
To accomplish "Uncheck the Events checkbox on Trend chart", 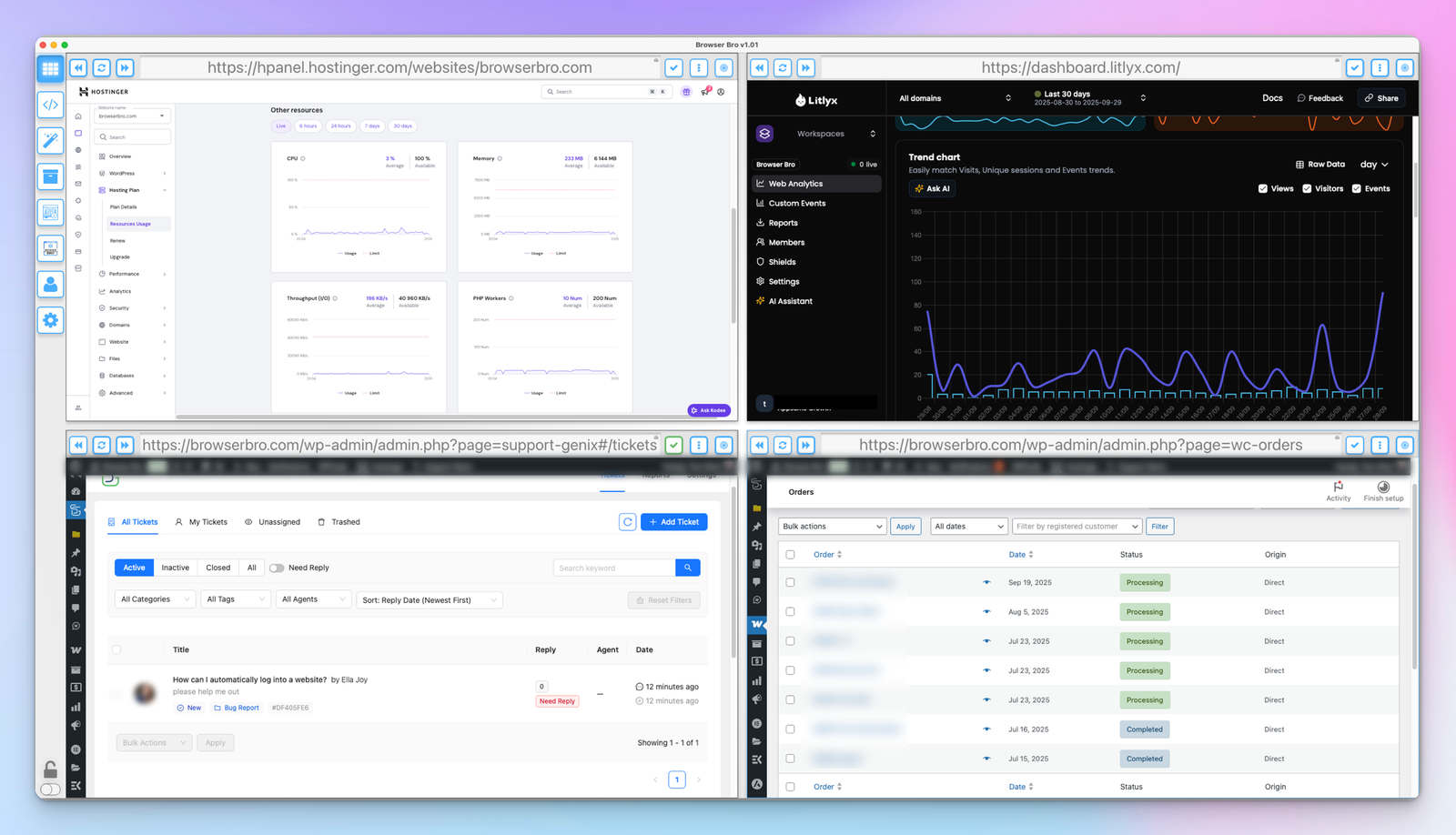I will (1356, 189).
